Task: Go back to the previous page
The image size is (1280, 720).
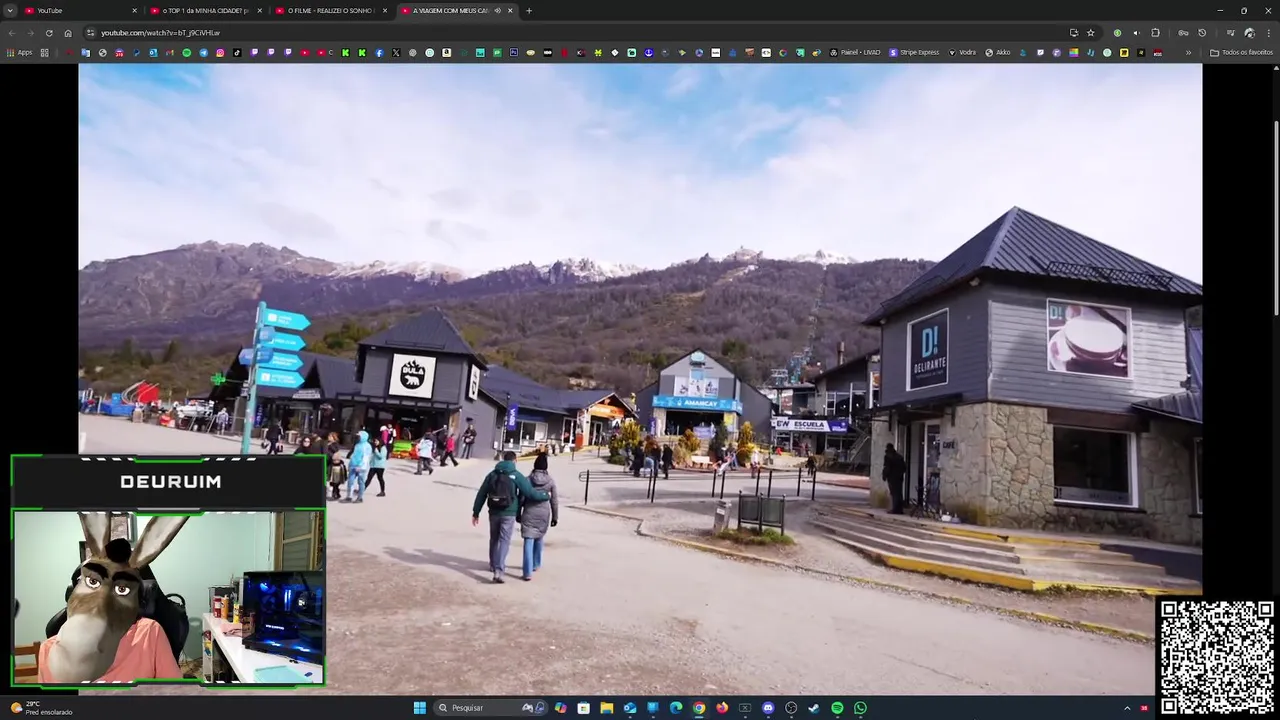Action: point(12,33)
